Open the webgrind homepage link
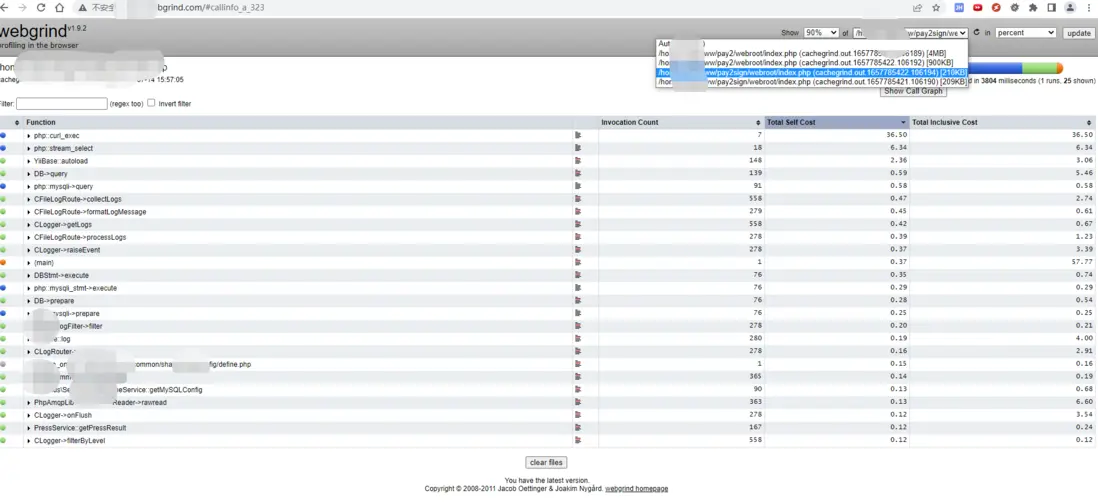This screenshot has width=1098, height=502. click(x=637, y=489)
